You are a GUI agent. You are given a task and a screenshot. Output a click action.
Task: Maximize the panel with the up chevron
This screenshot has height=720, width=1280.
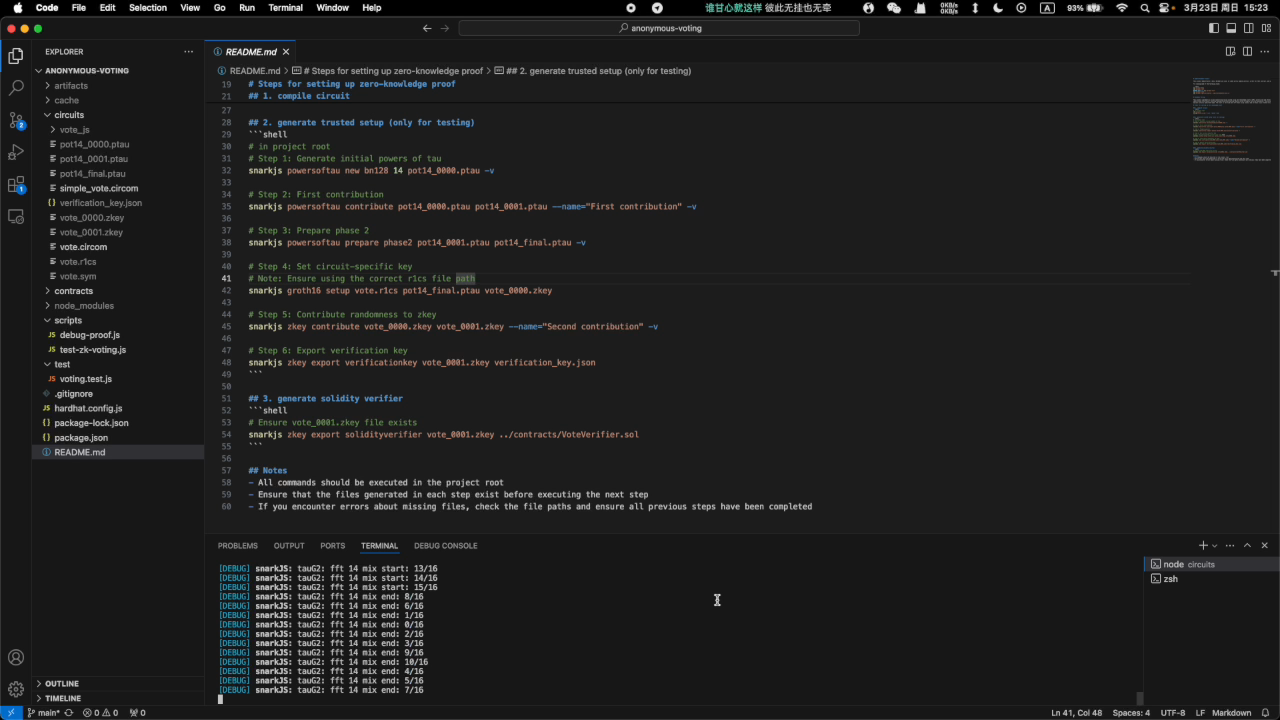point(1247,545)
